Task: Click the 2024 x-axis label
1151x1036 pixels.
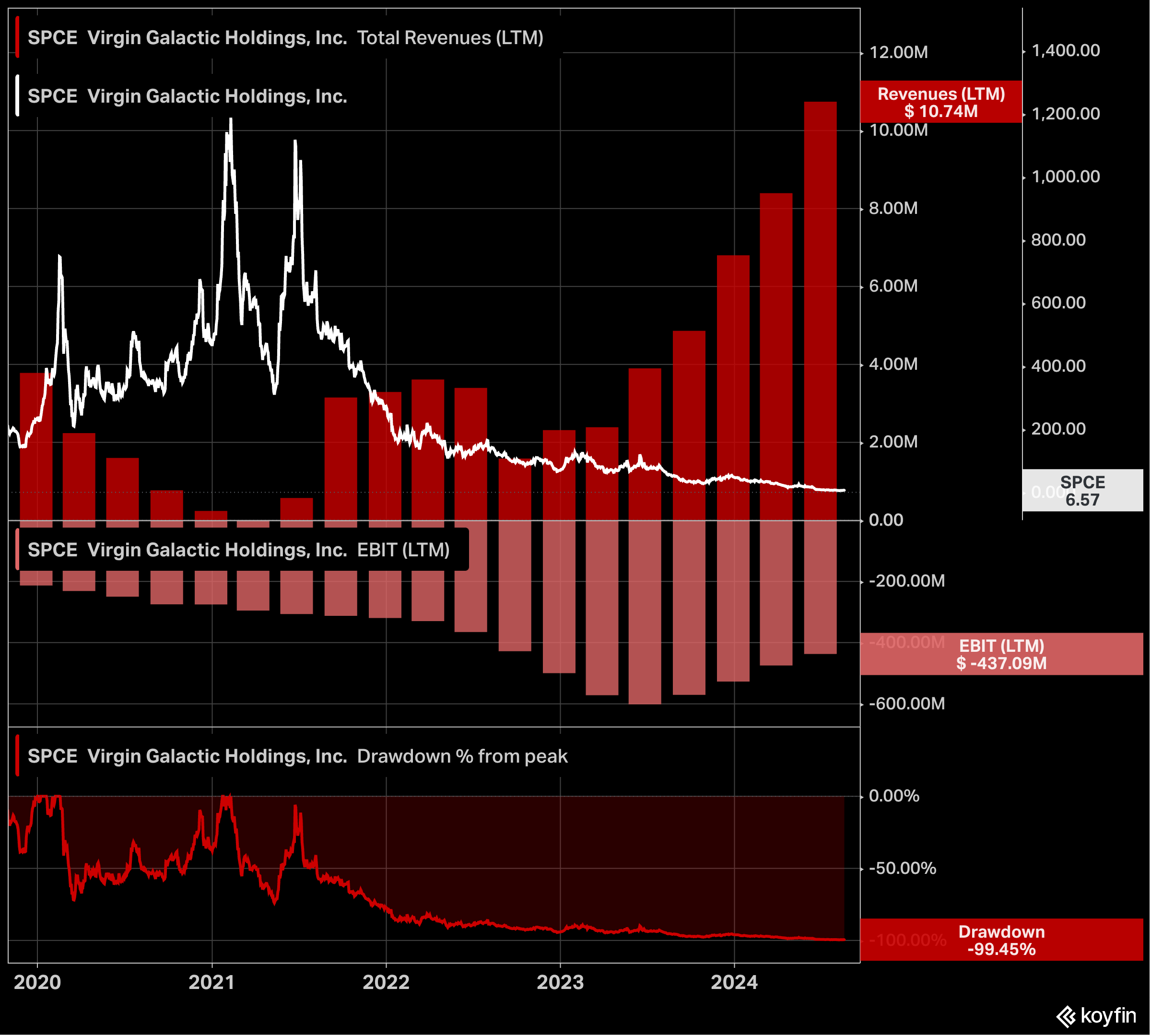Action: pyautogui.click(x=734, y=982)
